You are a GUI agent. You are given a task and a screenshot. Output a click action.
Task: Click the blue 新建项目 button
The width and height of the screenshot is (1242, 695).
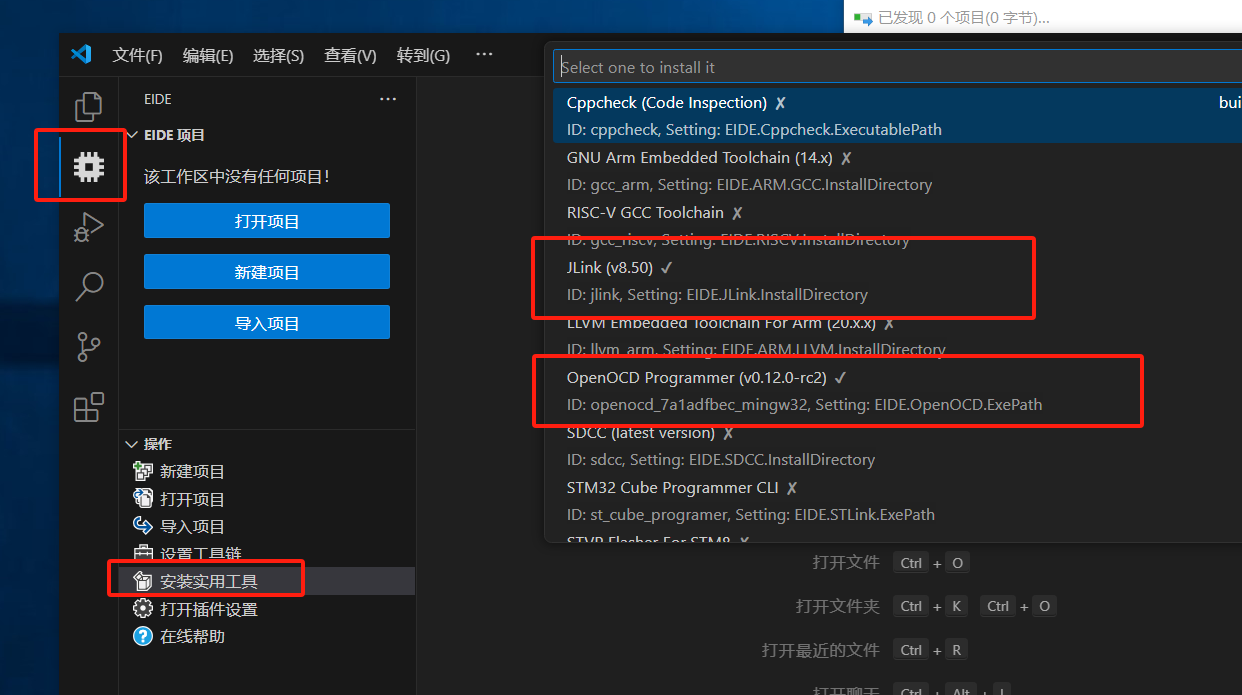click(x=267, y=272)
